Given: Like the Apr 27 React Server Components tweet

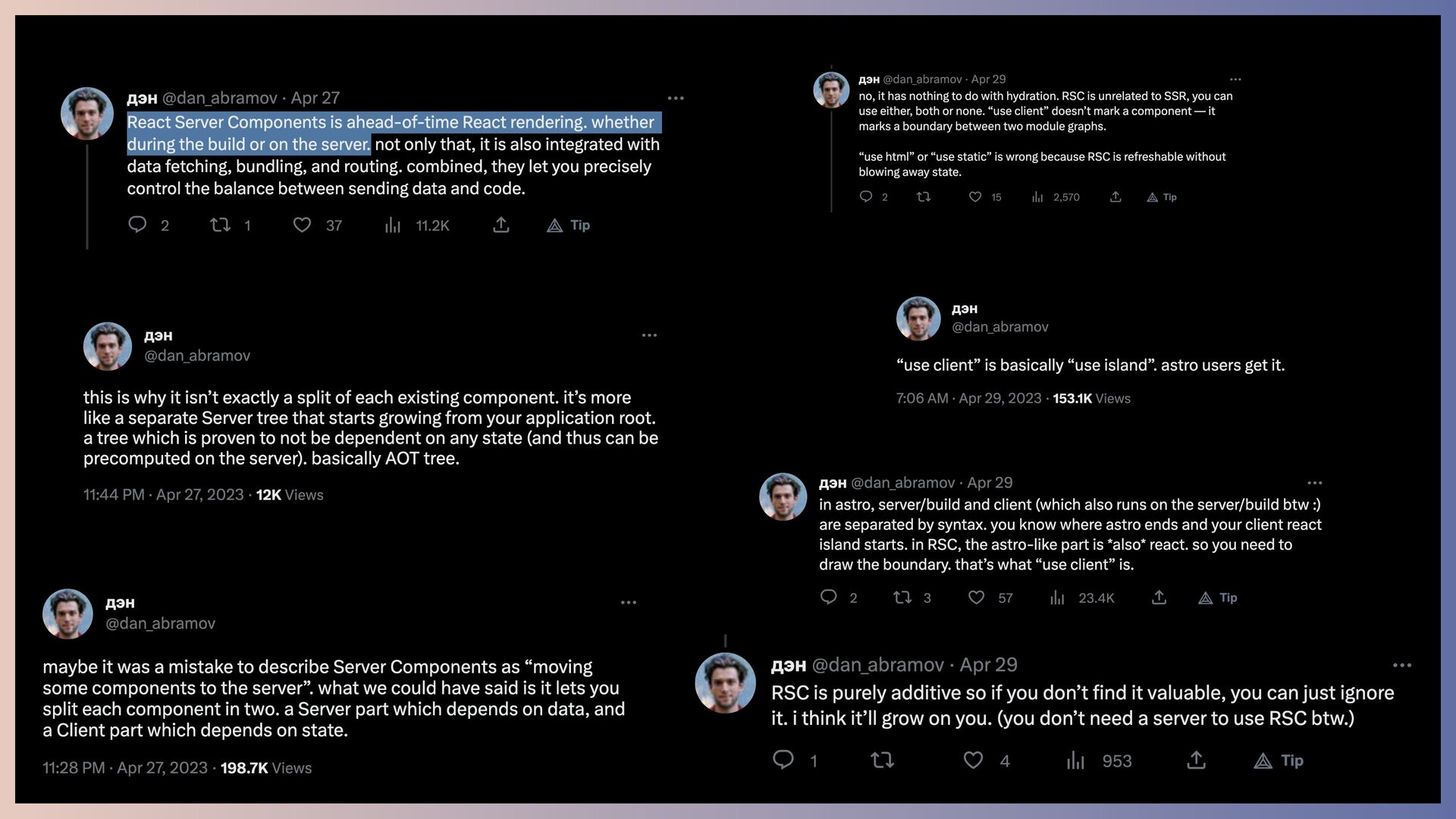Looking at the screenshot, I should click(x=302, y=225).
